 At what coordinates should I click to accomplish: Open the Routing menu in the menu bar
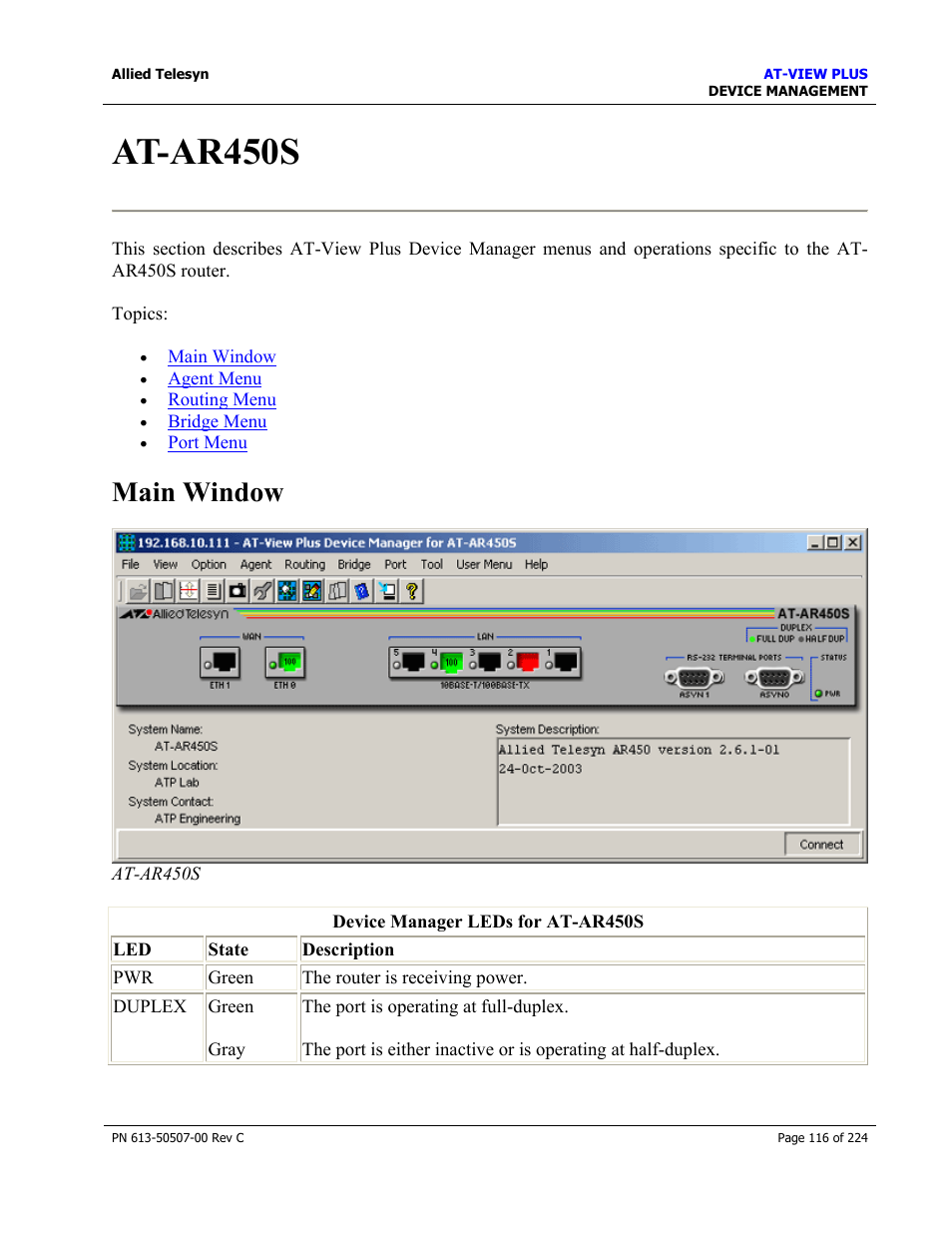[304, 565]
